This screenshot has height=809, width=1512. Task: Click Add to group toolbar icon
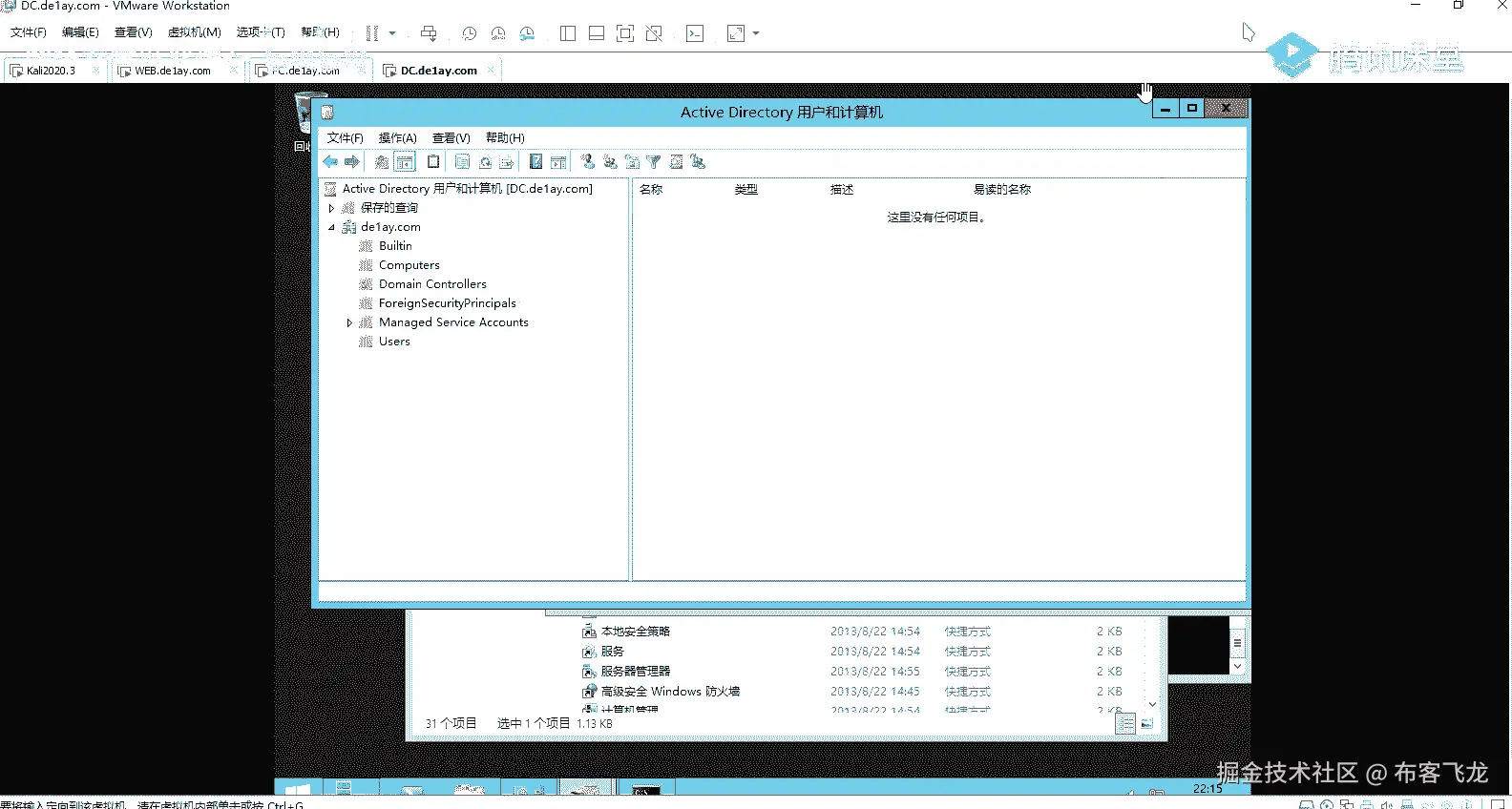698,162
